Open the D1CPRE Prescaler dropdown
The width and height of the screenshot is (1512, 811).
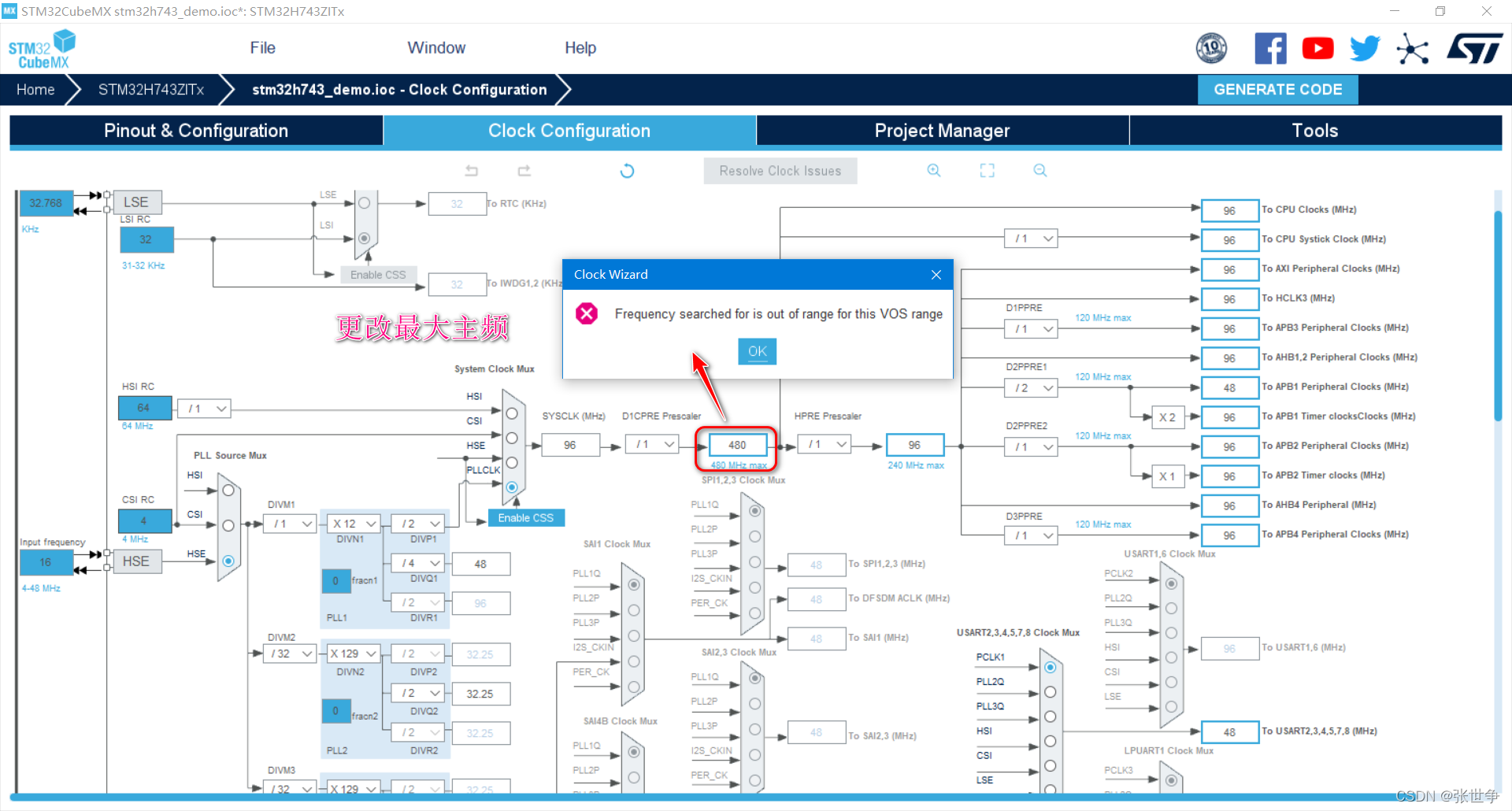click(652, 445)
